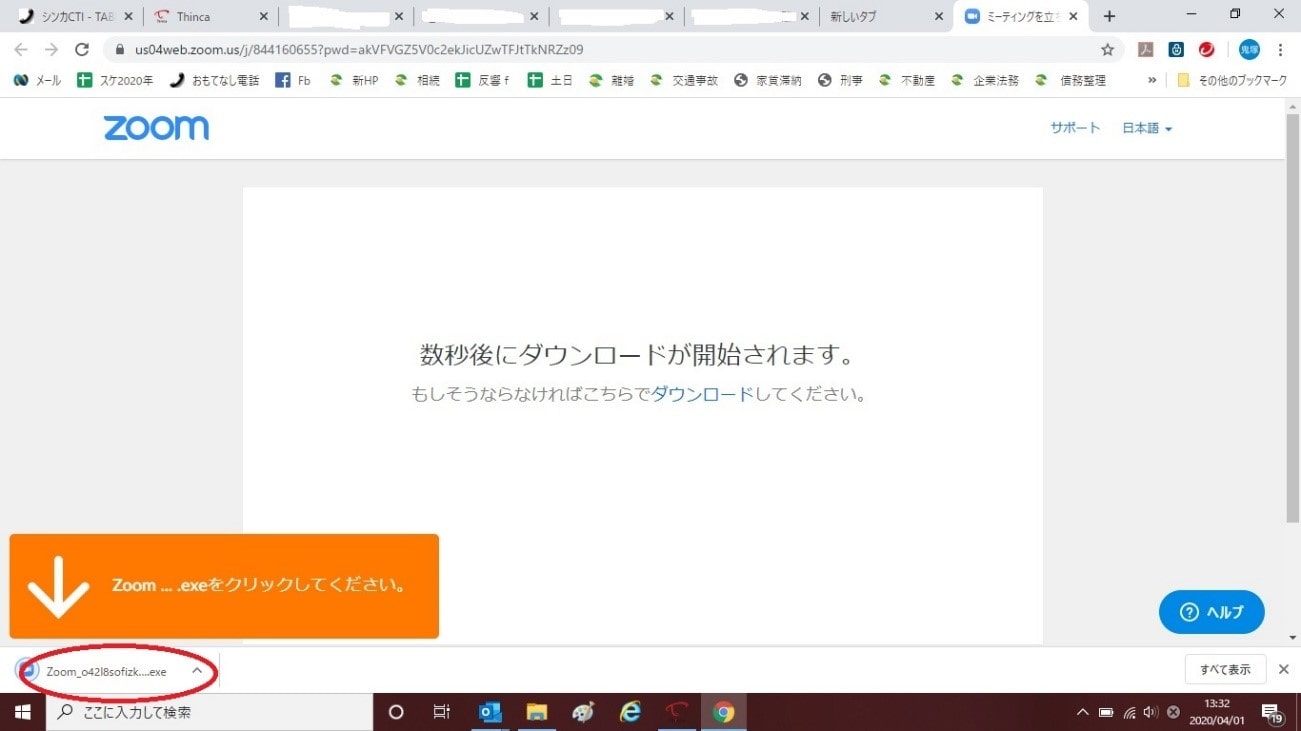
Task: Open the 土日 bookmark
Action: (x=550, y=81)
